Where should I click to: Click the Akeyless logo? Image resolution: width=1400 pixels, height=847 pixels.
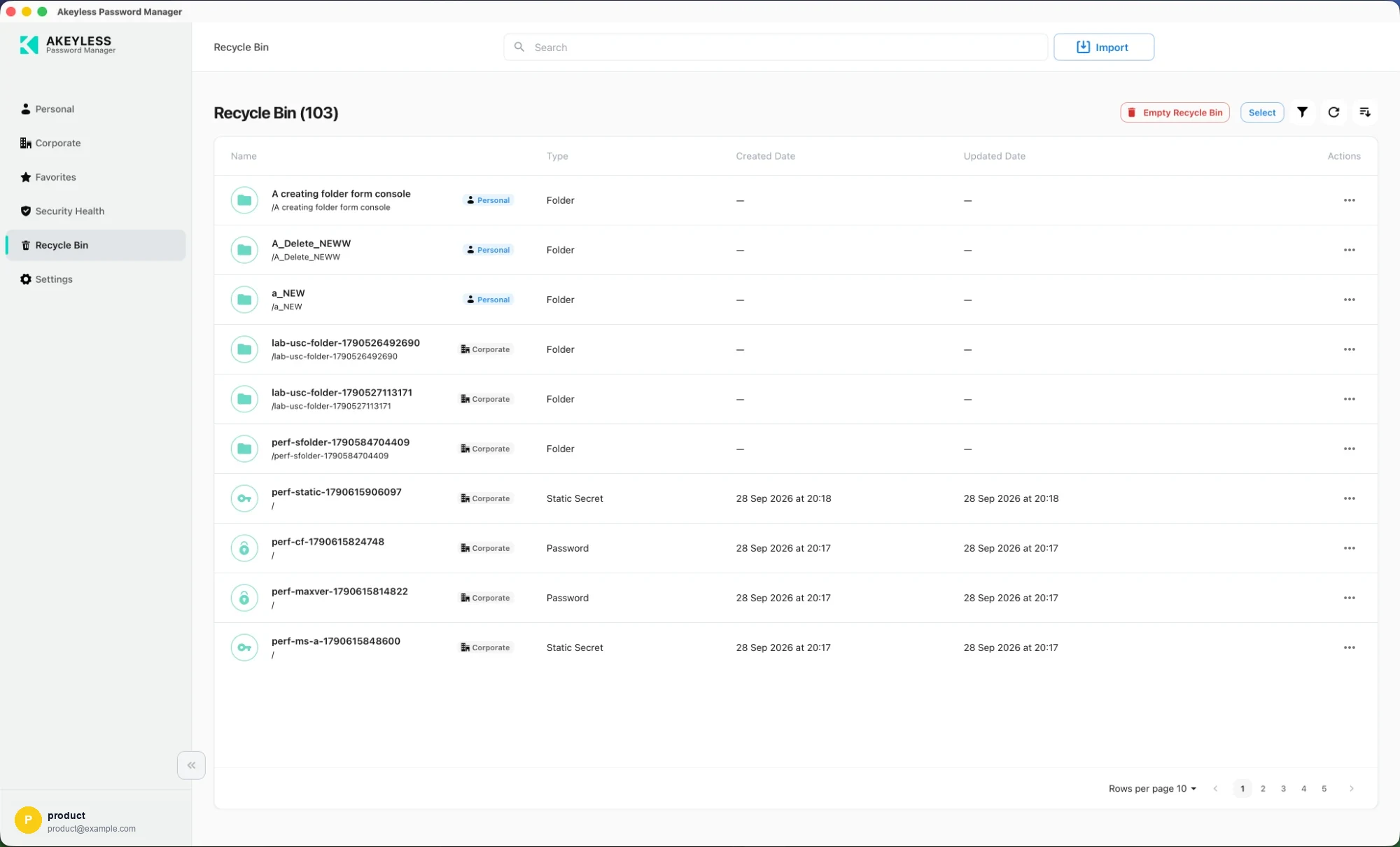click(67, 45)
